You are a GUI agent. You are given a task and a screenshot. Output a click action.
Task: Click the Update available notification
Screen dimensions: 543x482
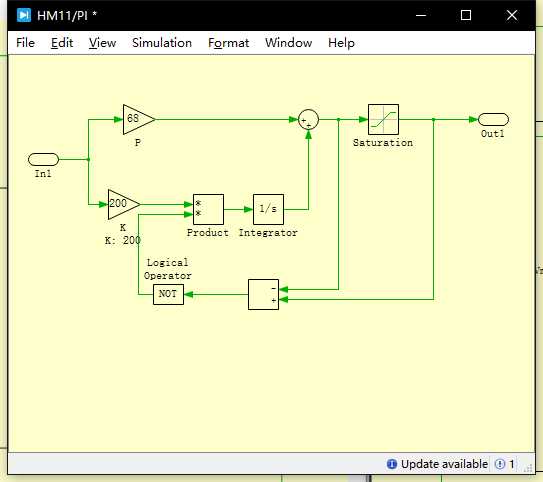[437, 464]
